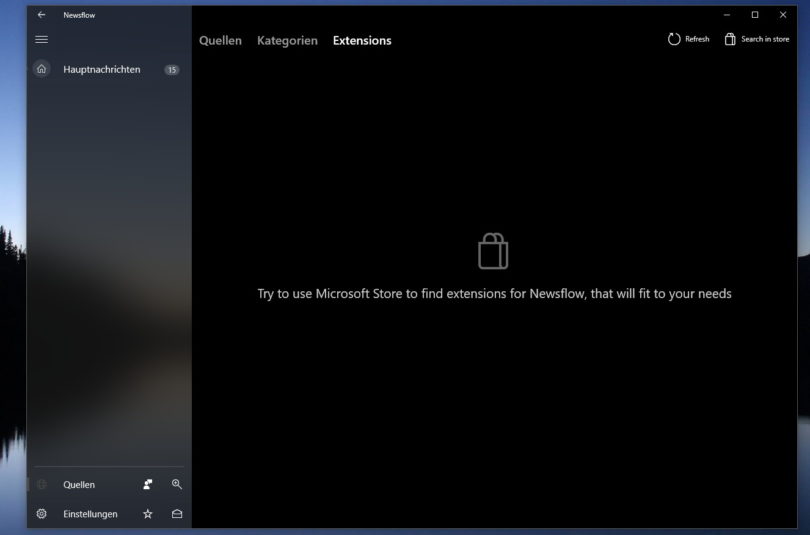Click the magnifier plus search icon
Viewport: 810px width, 535px height.
tap(177, 484)
